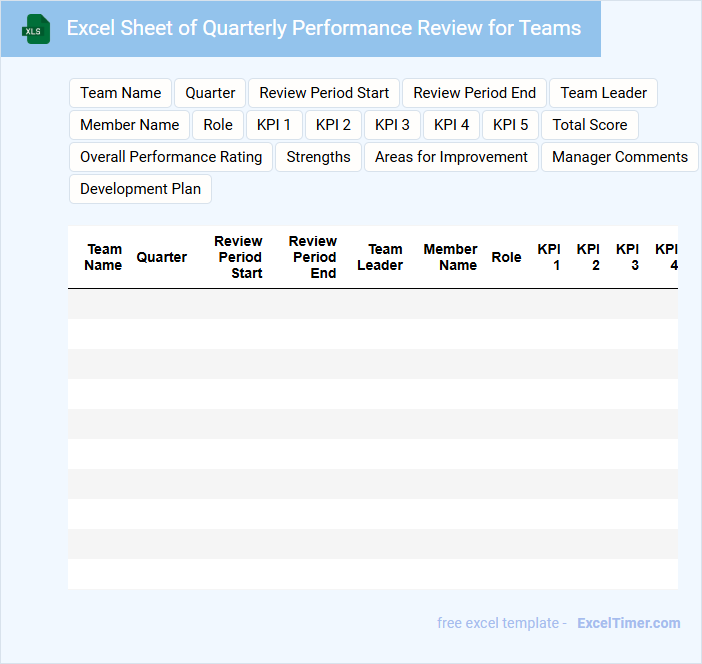This screenshot has height=664, width=702.
Task: Select the Total Score tag
Action: click(590, 125)
